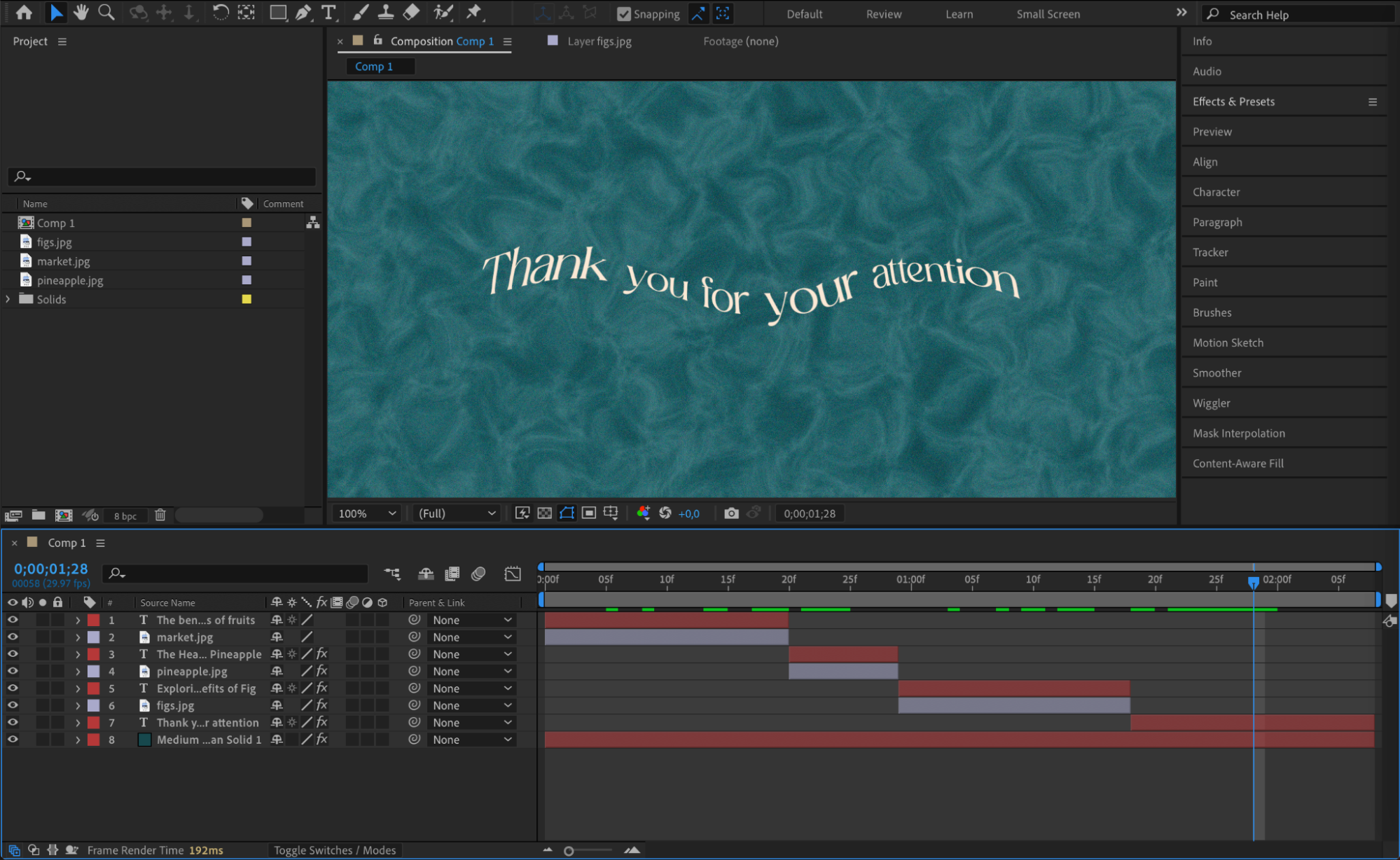This screenshot has height=860, width=1400.
Task: Take a snapshot with the camera icon
Action: click(x=731, y=513)
